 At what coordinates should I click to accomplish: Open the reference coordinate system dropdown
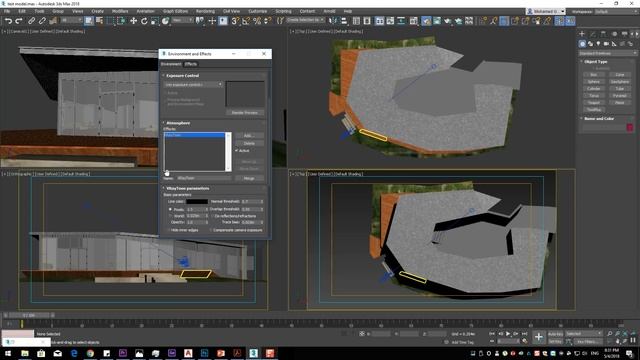coord(182,20)
